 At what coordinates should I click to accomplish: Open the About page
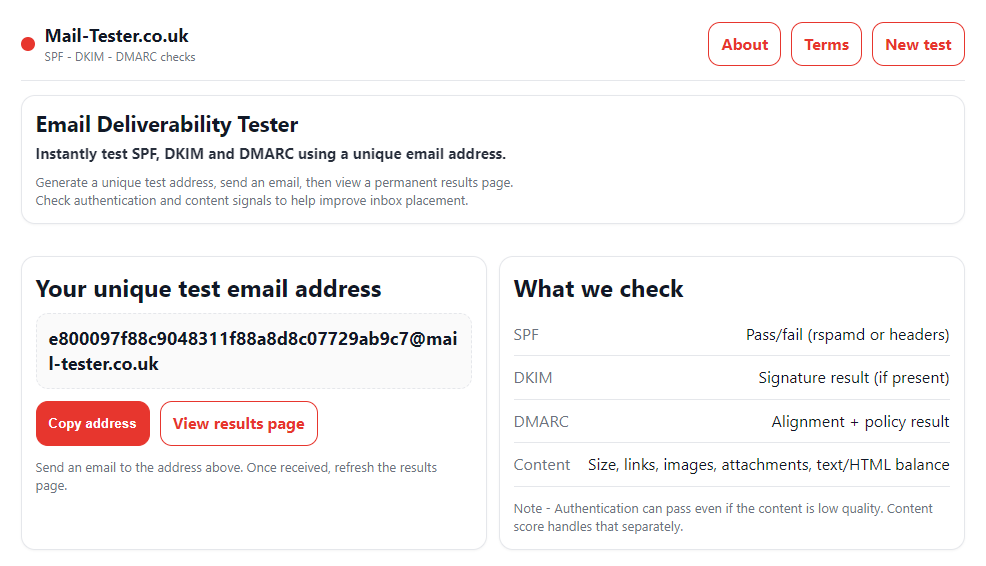click(x=744, y=44)
